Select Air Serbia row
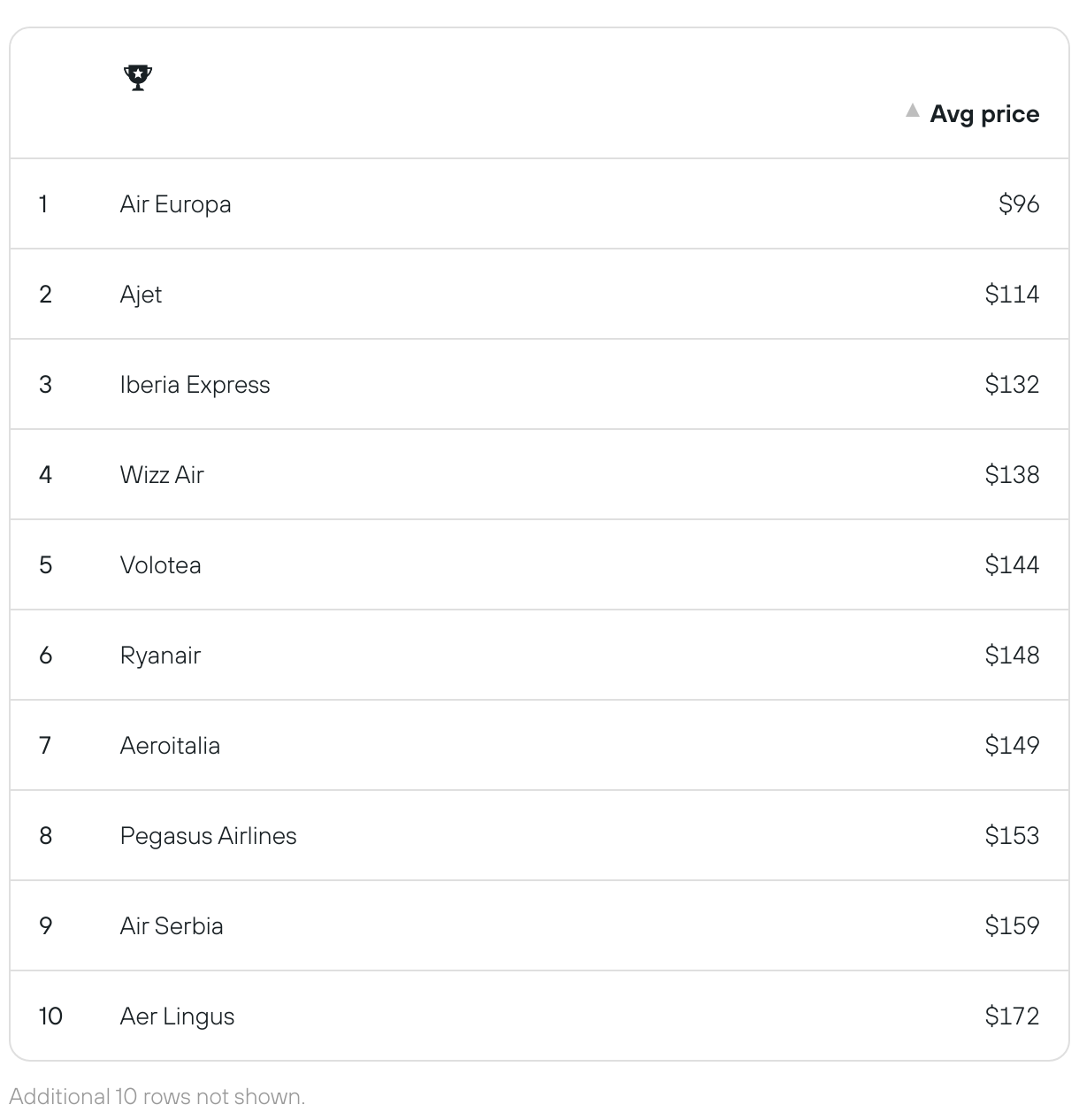 click(539, 926)
